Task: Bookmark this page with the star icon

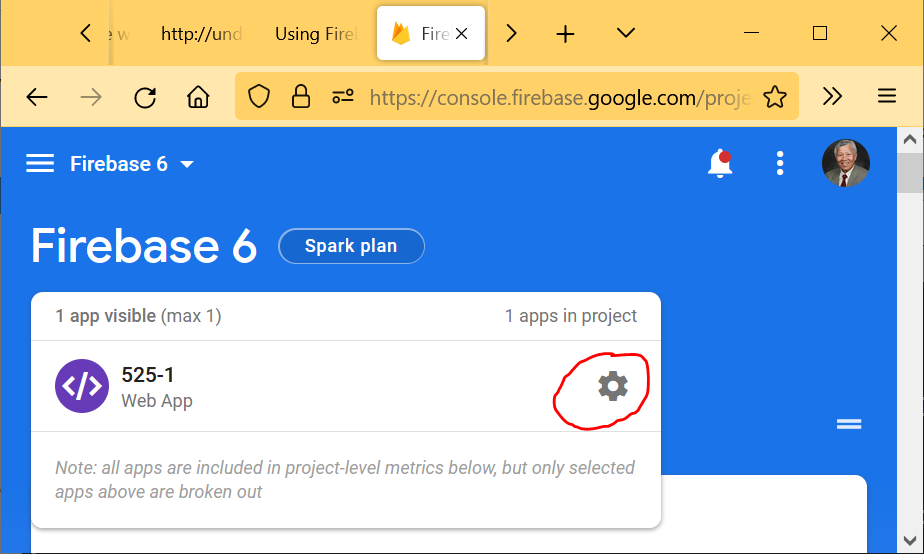Action: 774,97
